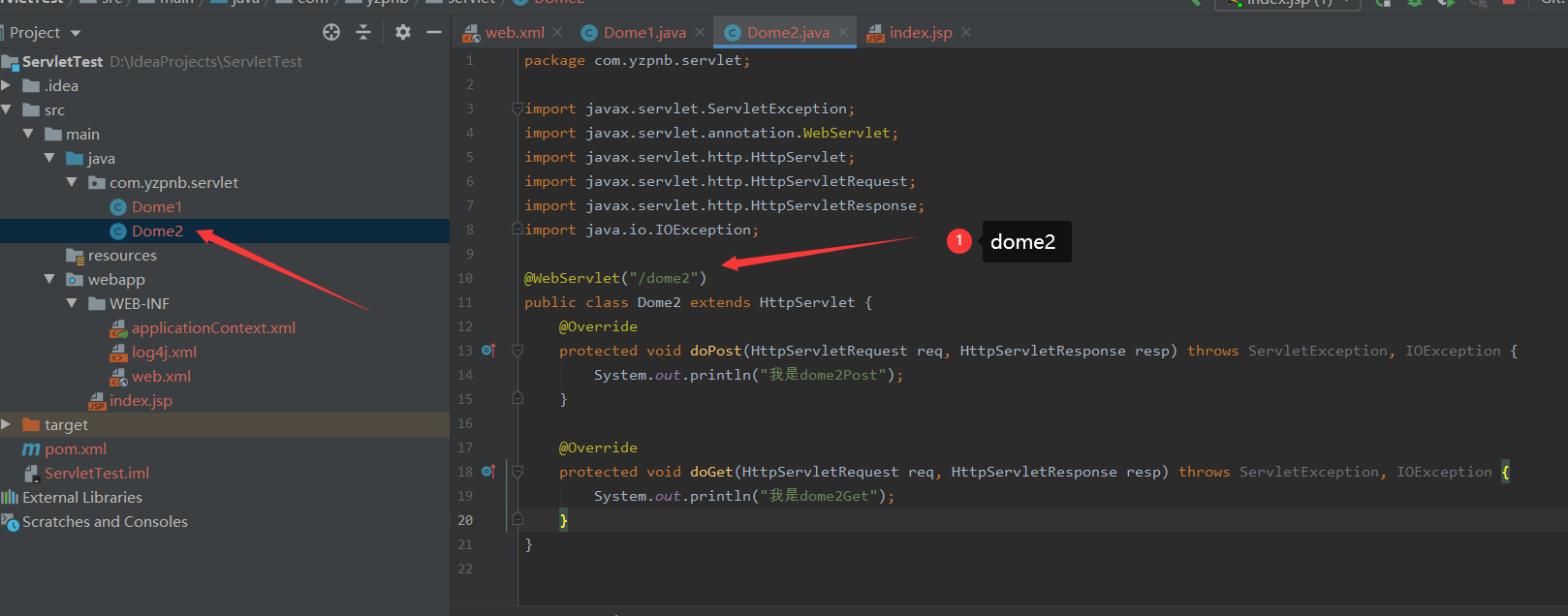Close the index.jsp tab

tap(966, 32)
